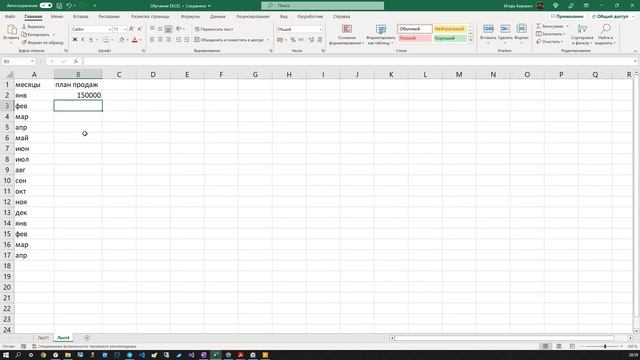This screenshot has width=640, height=360.
Task: Select the Нейтральный cell style
Action: pyautogui.click(x=450, y=29)
